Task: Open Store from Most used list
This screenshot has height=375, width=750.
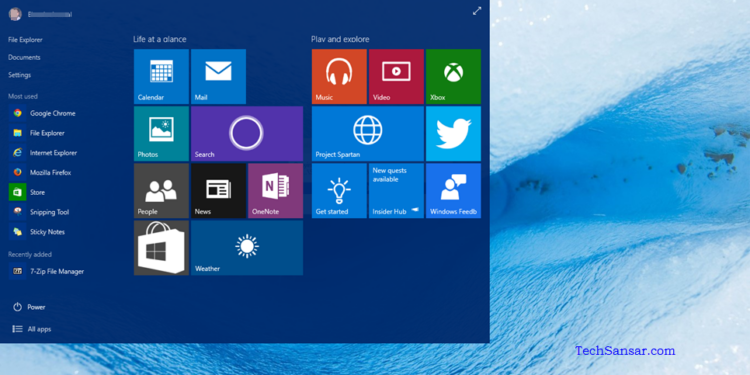Action: tap(27, 192)
